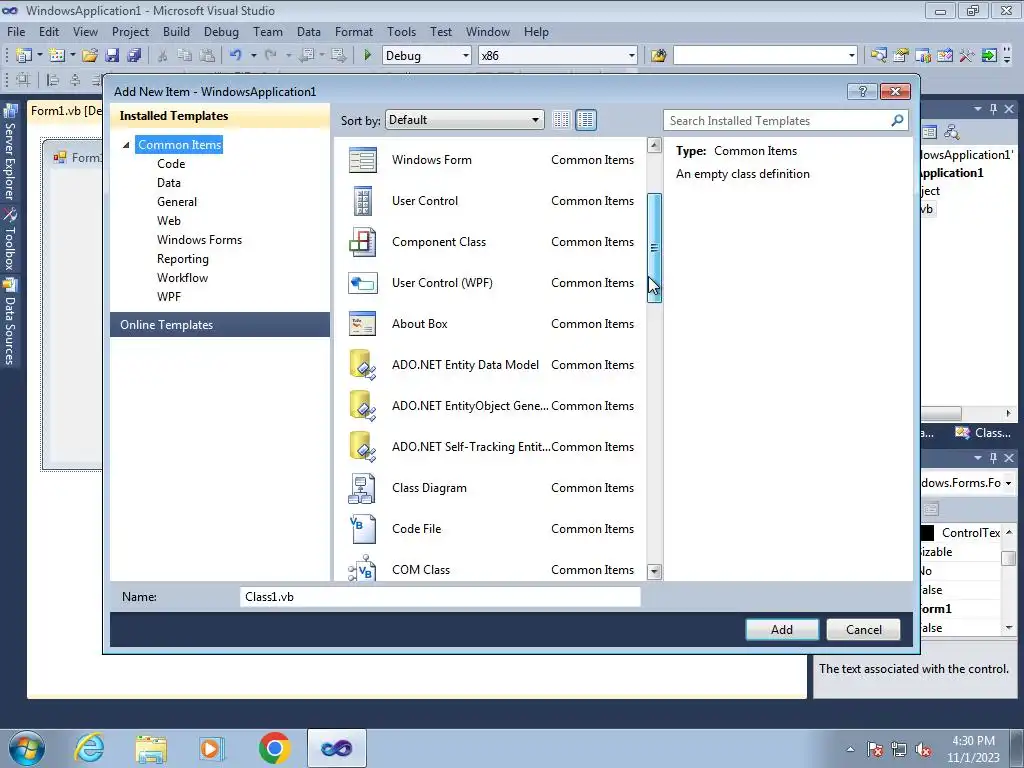Click the View Class Diagram icon in Solution Explorer
Image resolution: width=1024 pixels, height=768 pixels.
[952, 133]
